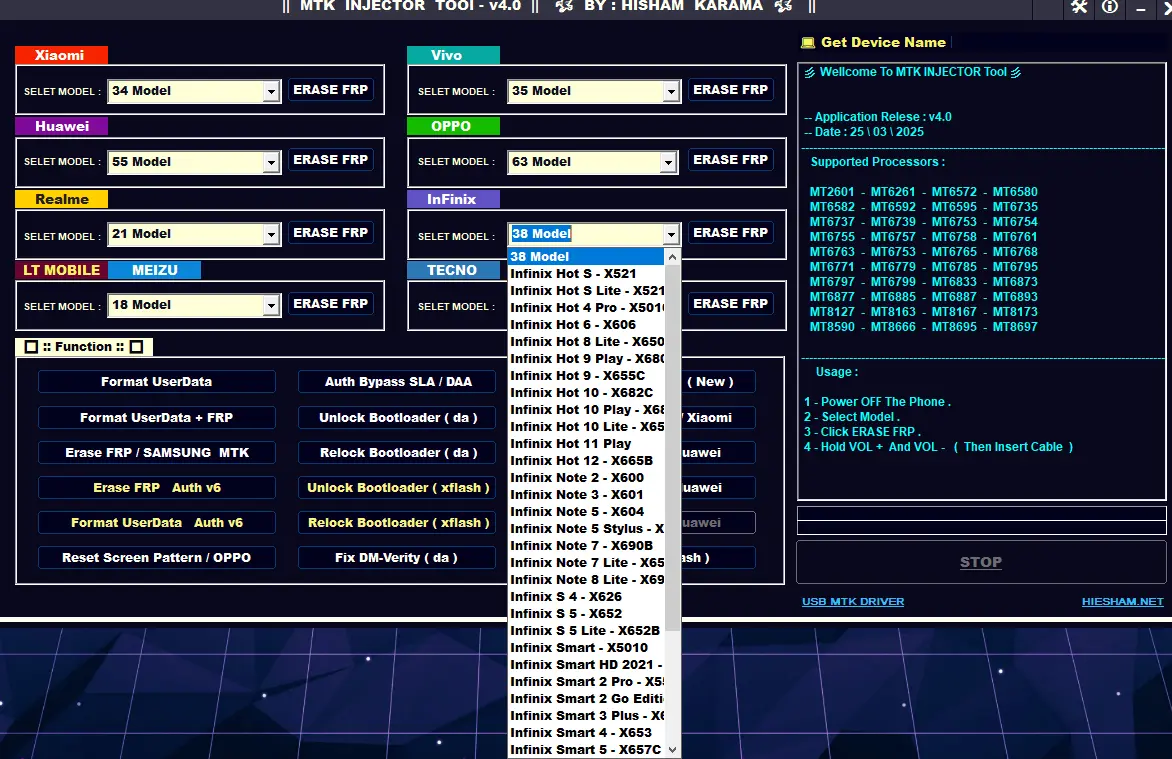Select the MEIZU brand tab

click(x=153, y=270)
